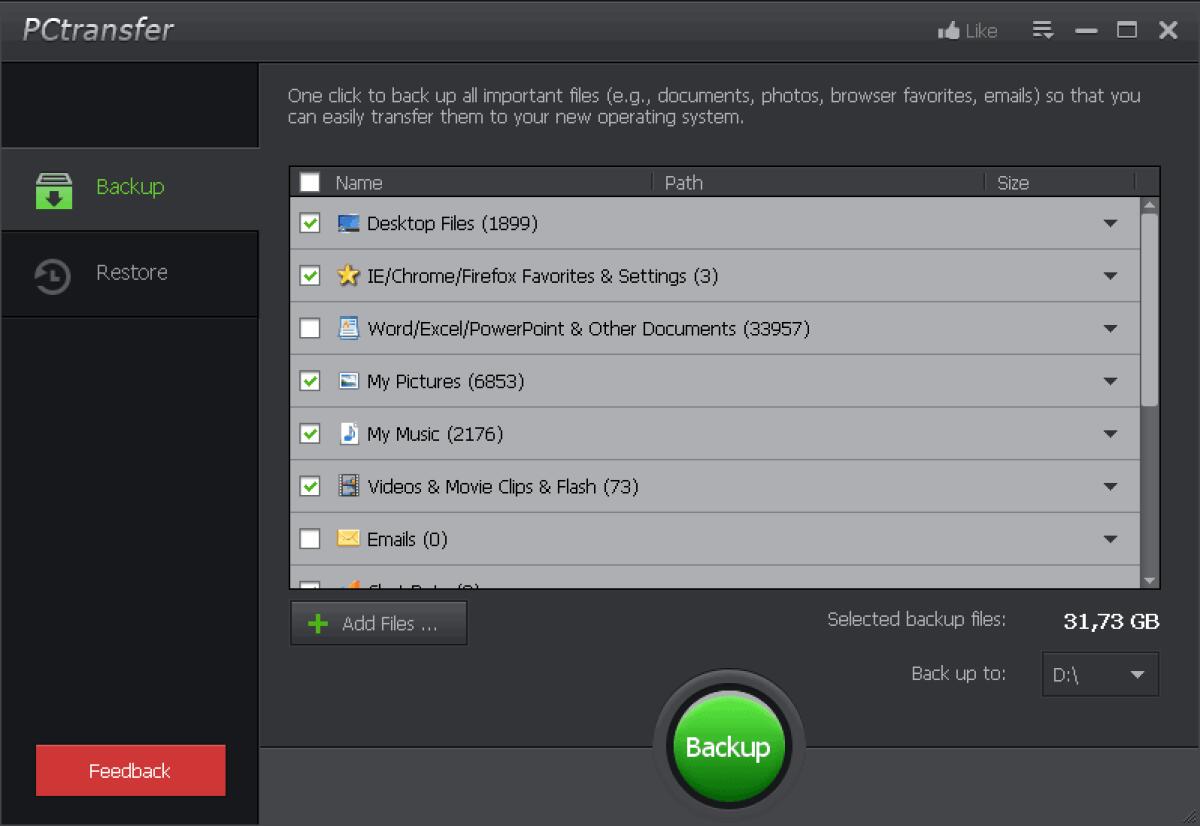Uncheck the Desktop Files checkbox
The image size is (1200, 826).
310,223
